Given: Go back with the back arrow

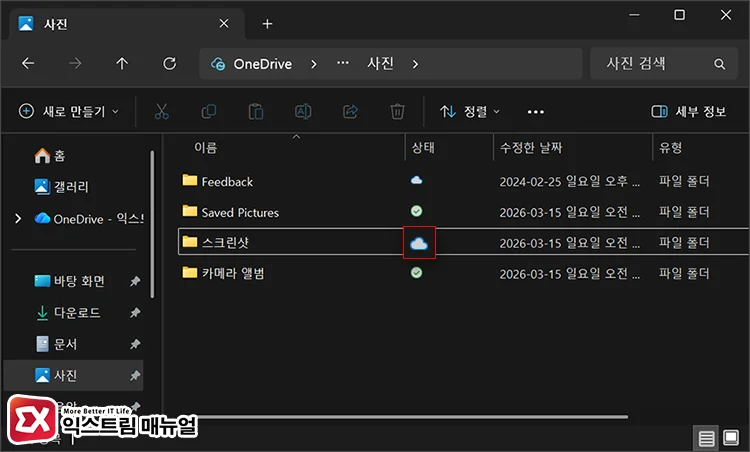Looking at the screenshot, I should click(x=28, y=63).
